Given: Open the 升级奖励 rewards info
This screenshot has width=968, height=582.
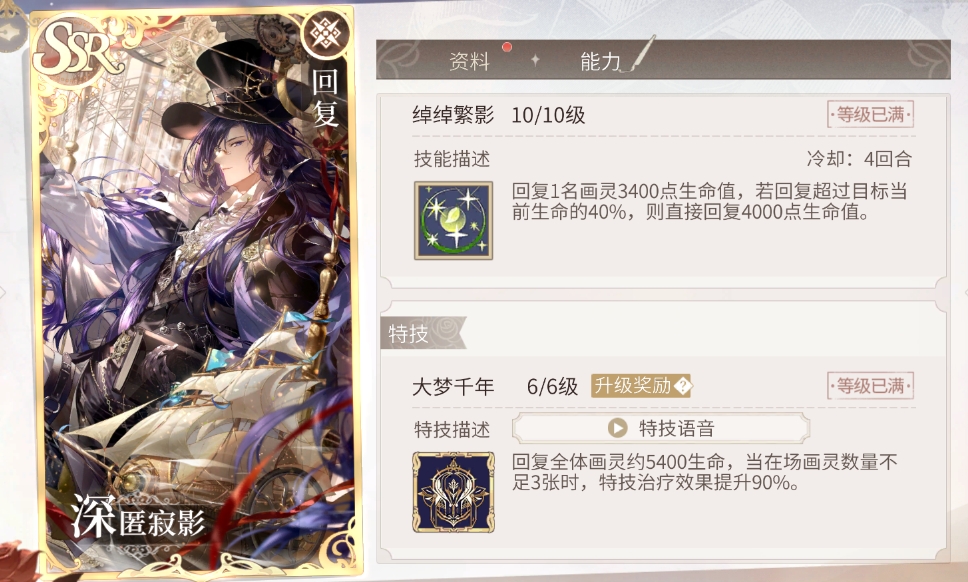Looking at the screenshot, I should click(641, 386).
